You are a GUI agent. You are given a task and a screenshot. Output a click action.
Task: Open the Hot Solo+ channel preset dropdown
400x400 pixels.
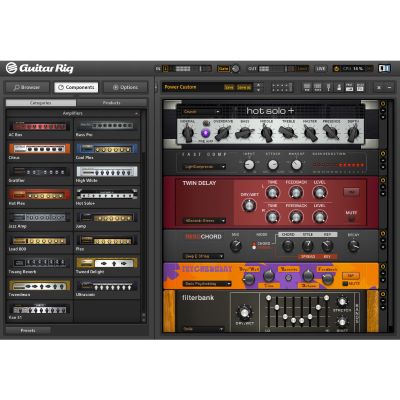pyautogui.click(x=201, y=112)
